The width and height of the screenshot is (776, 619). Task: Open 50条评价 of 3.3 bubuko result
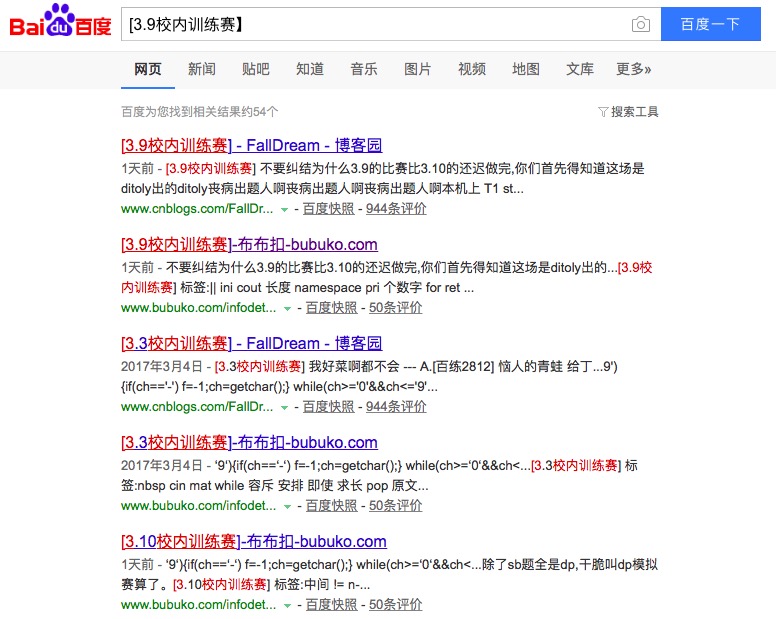pos(395,506)
